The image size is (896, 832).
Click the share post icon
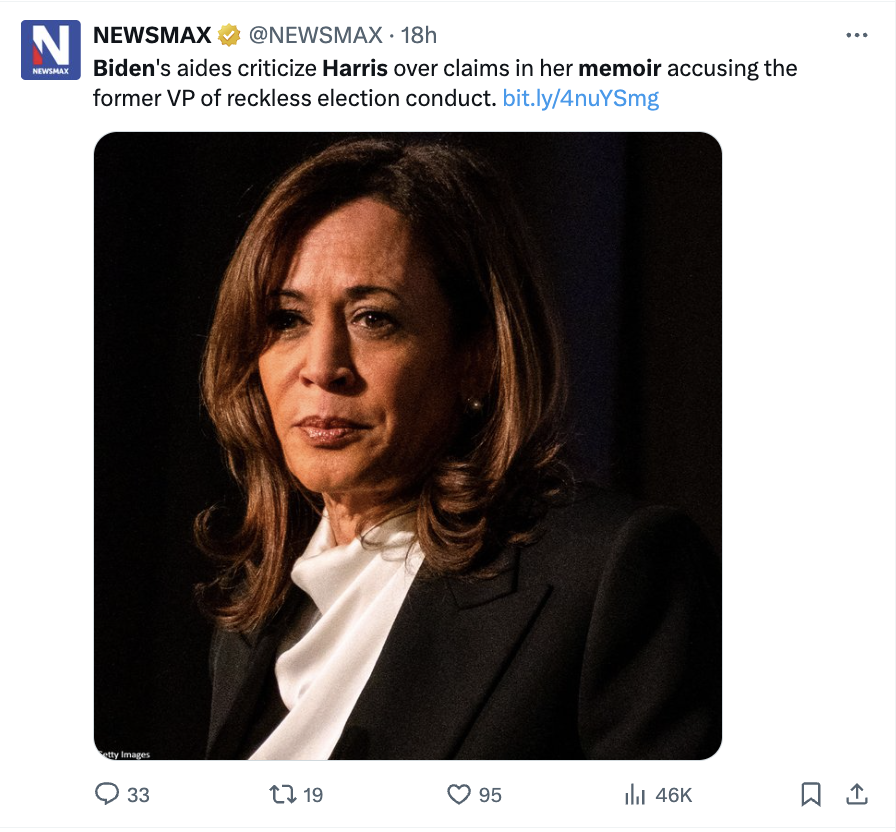pos(857,795)
